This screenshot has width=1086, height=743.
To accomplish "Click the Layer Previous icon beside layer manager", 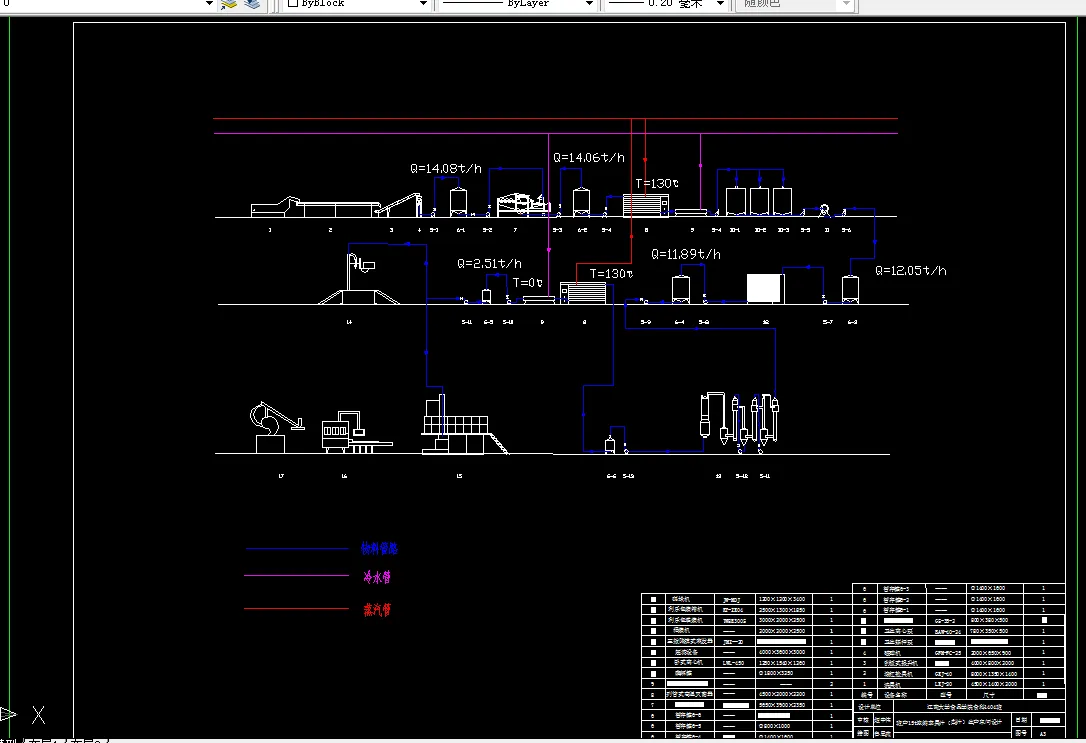I will (252, 4).
